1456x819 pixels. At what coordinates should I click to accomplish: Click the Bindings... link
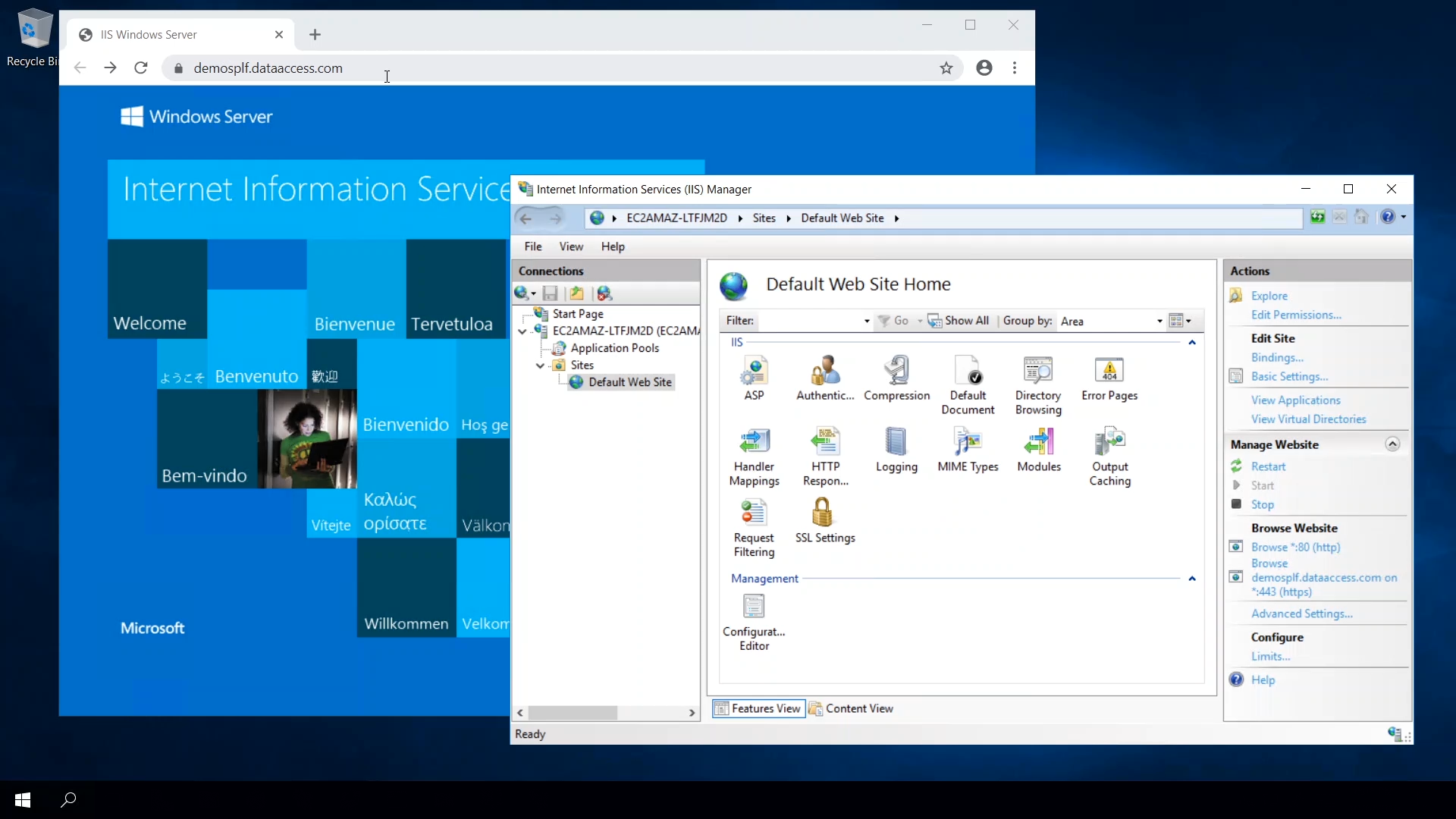1277,357
